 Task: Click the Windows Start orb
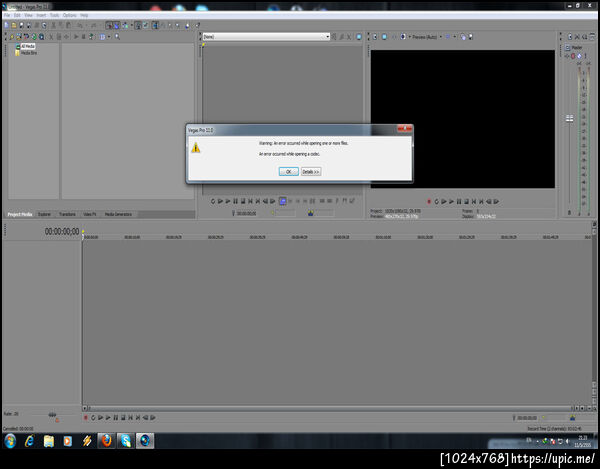(10, 441)
